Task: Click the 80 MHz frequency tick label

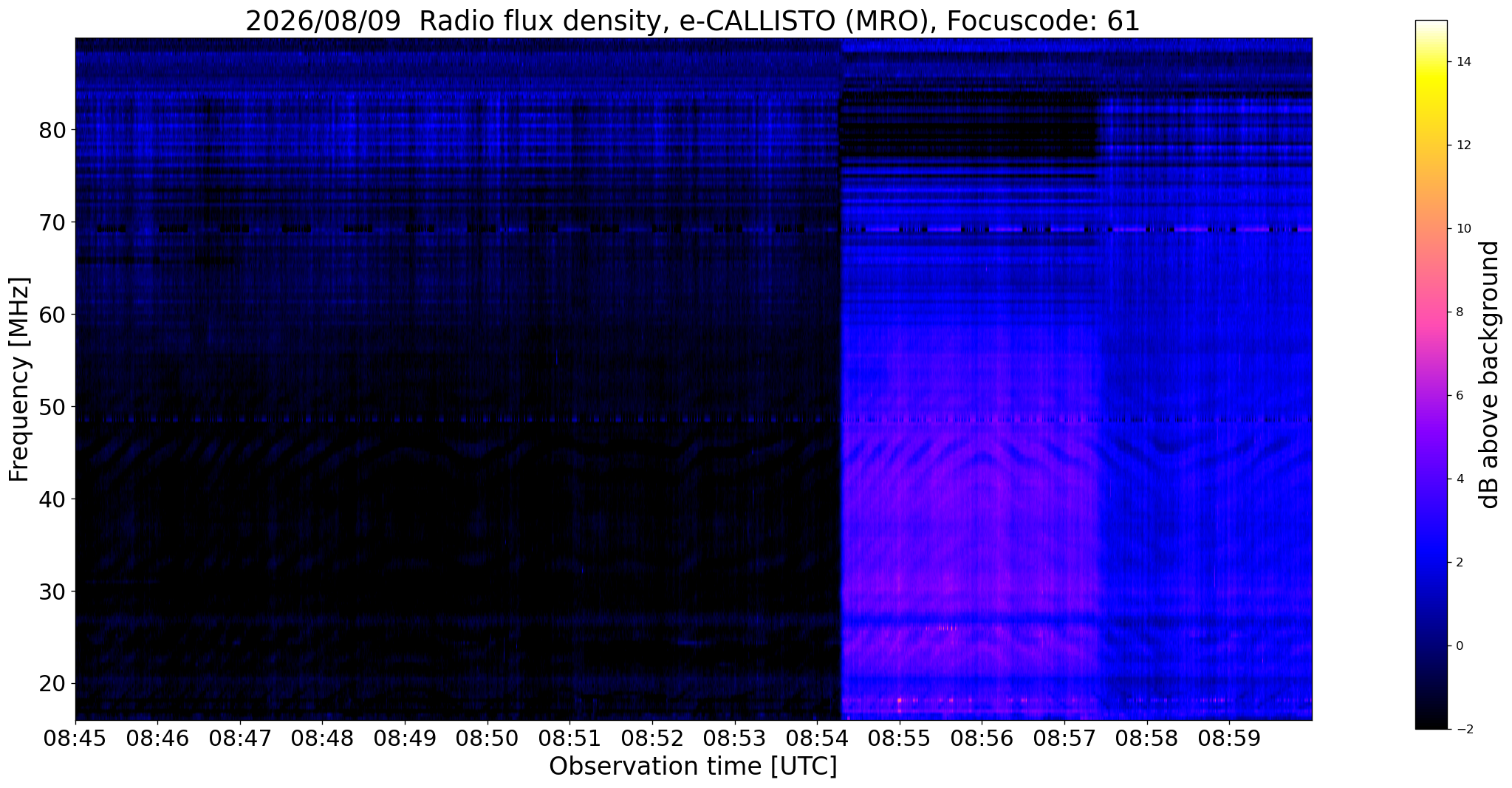Action: pos(52,130)
